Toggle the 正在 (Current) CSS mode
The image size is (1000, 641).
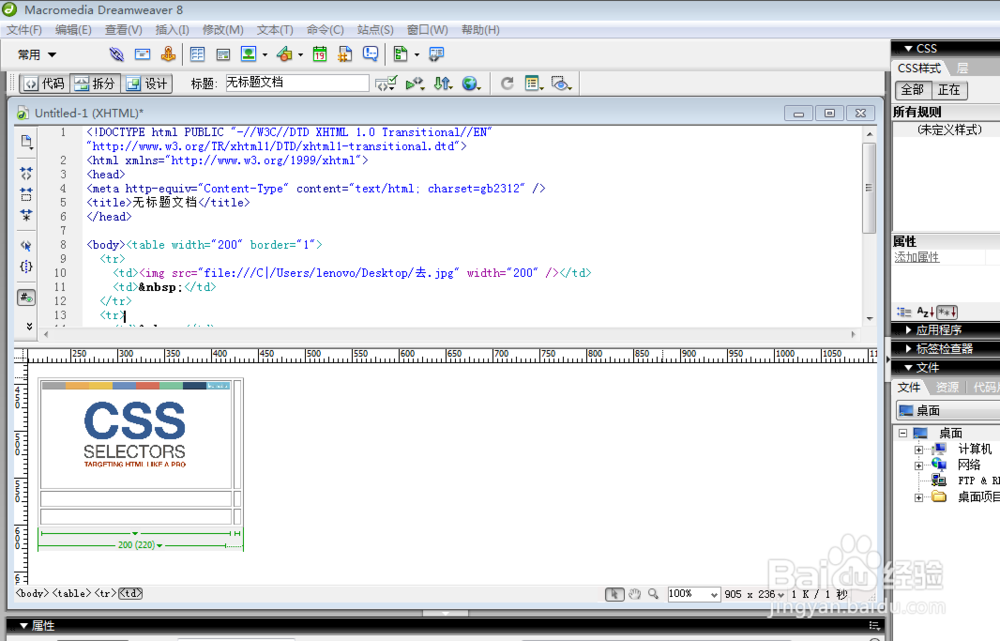950,90
